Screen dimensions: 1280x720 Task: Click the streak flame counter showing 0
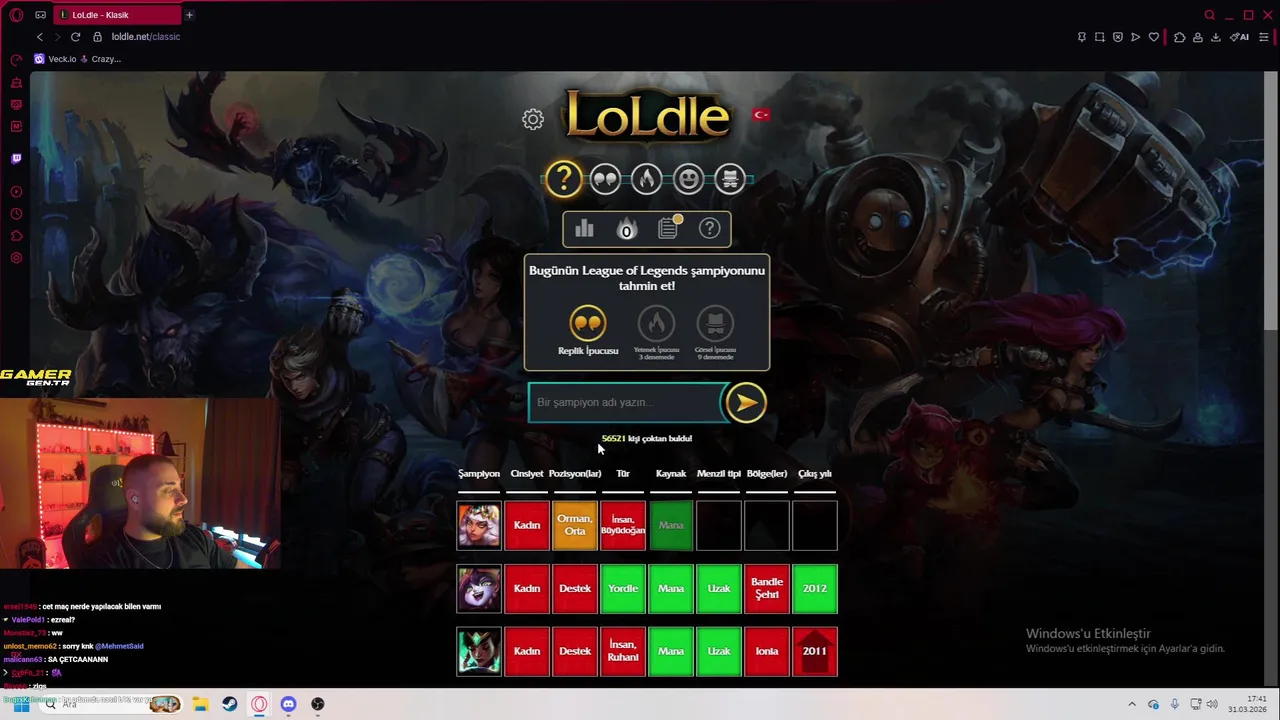626,229
